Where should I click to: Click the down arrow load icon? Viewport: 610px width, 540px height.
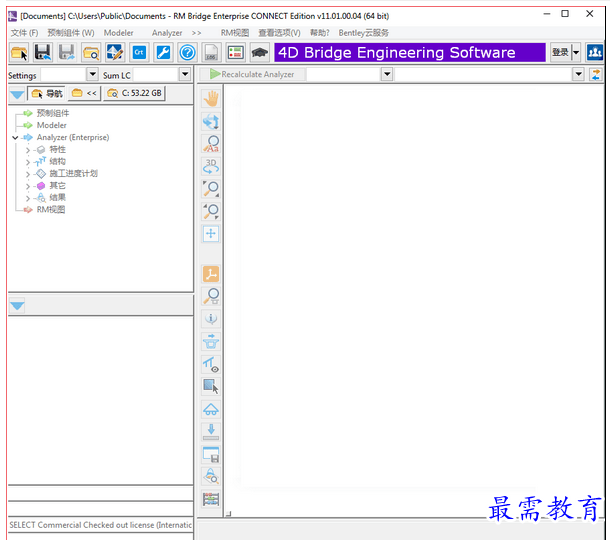(x=211, y=431)
